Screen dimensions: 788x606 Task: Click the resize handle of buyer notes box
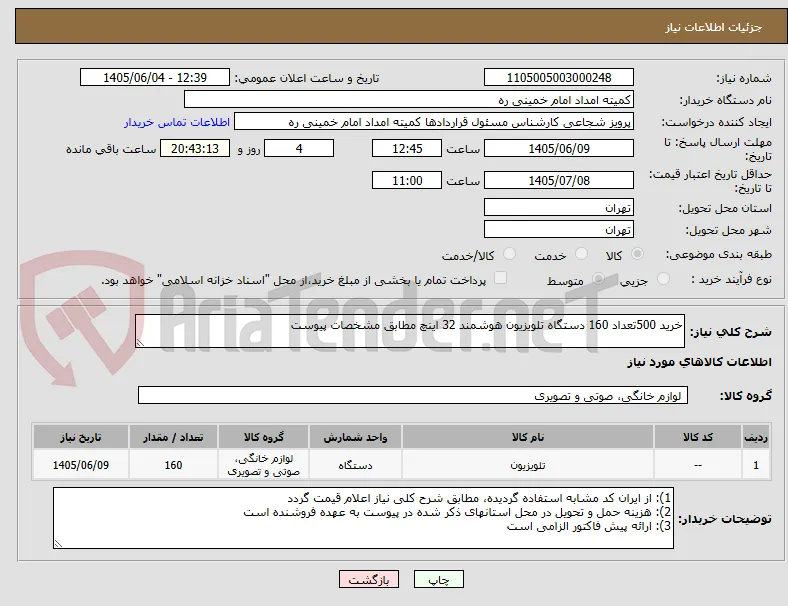click(58, 544)
